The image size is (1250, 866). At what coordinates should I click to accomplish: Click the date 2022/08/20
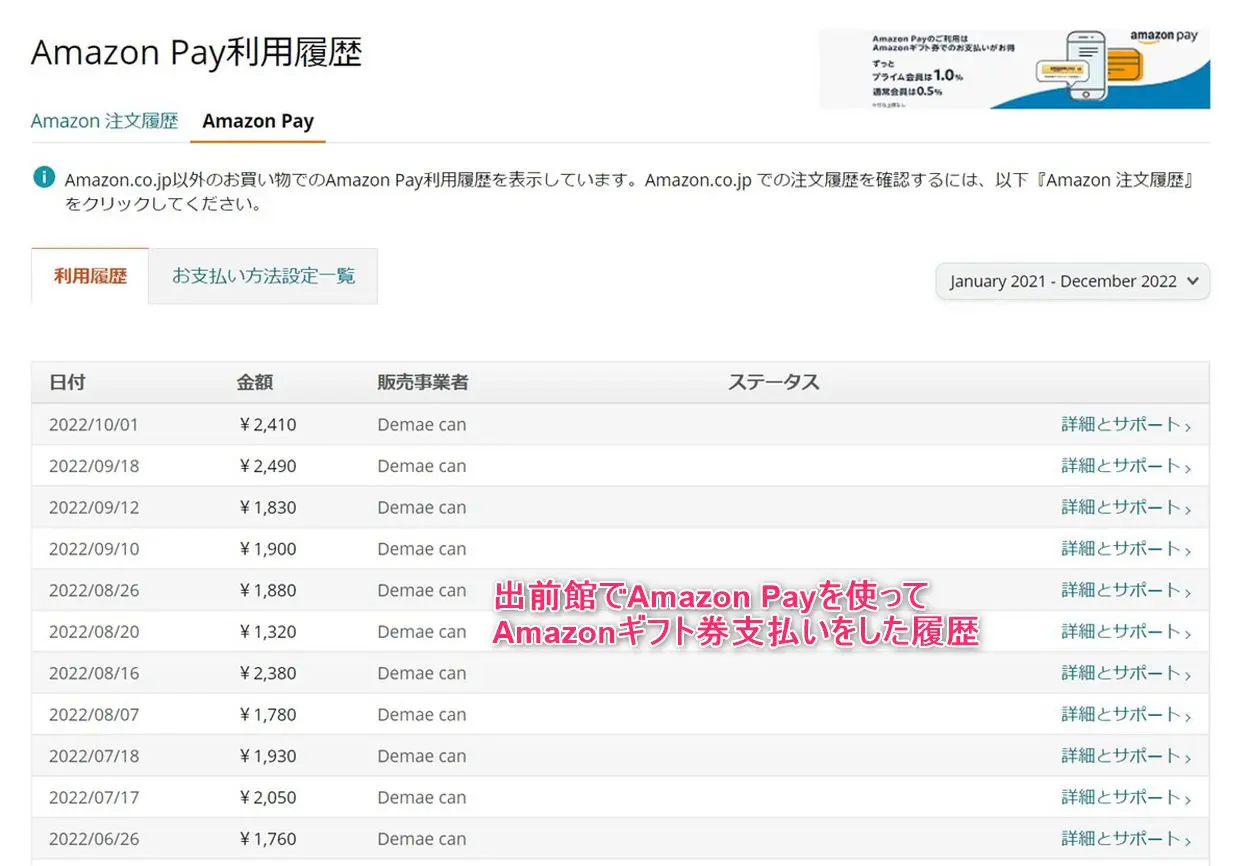[x=94, y=632]
